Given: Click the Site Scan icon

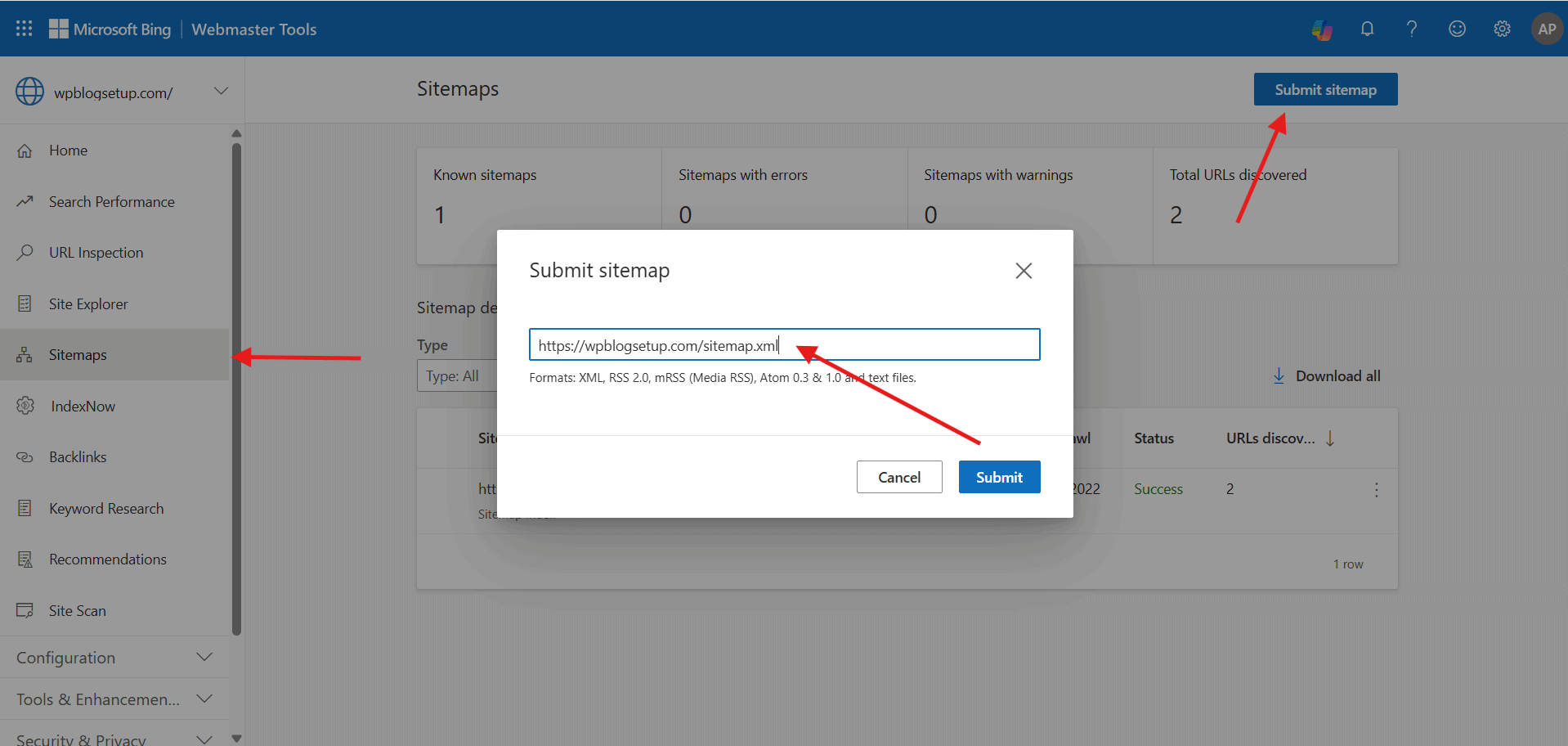Looking at the screenshot, I should (25, 610).
